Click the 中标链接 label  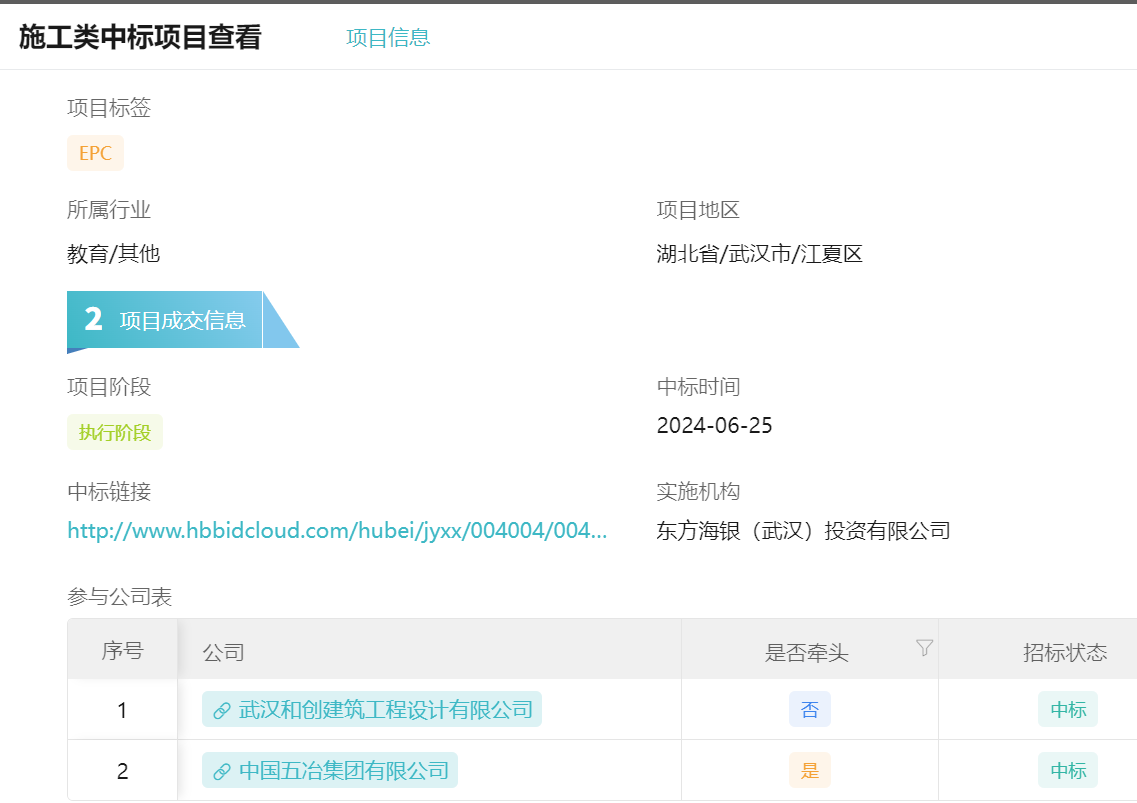[x=109, y=492]
